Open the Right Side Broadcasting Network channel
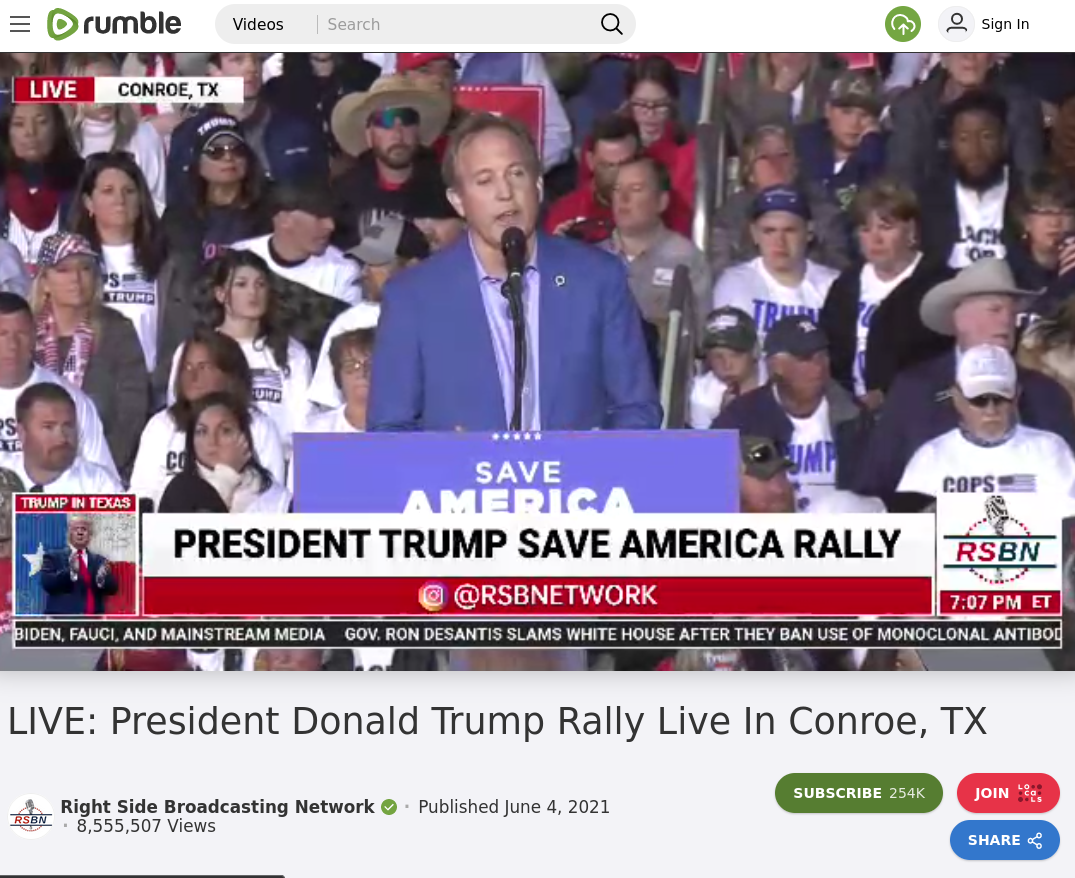 [x=217, y=807]
